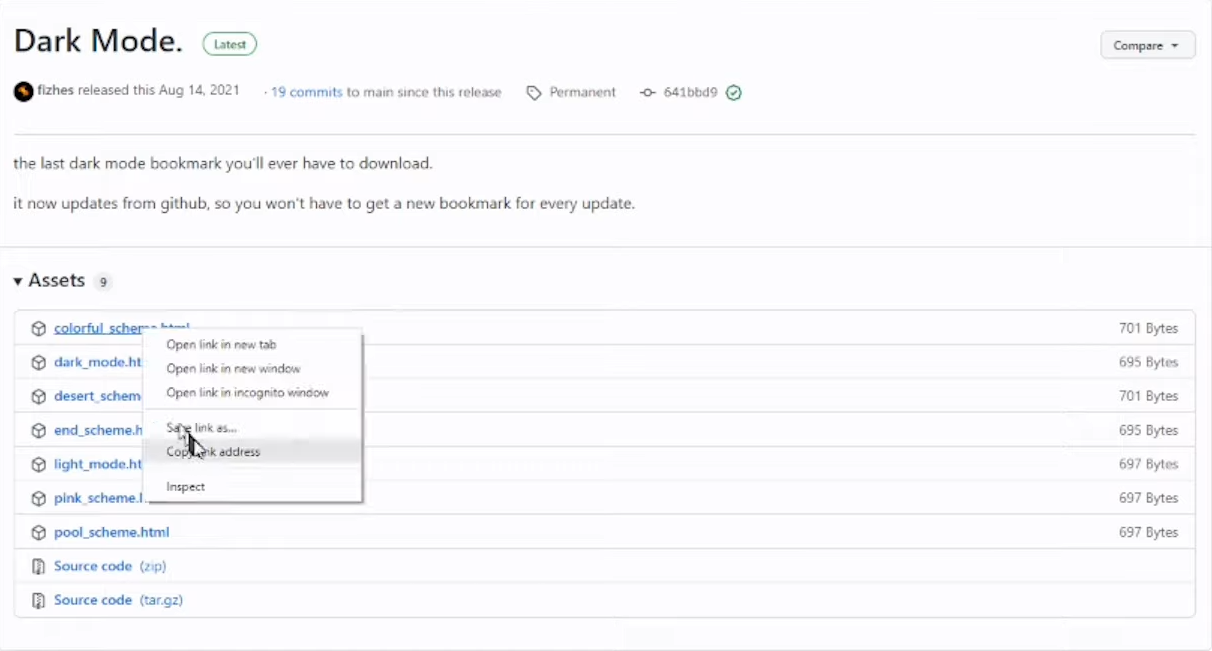This screenshot has height=651, width=1212.
Task: Open the end_scheme.html asset link
Action: click(98, 430)
